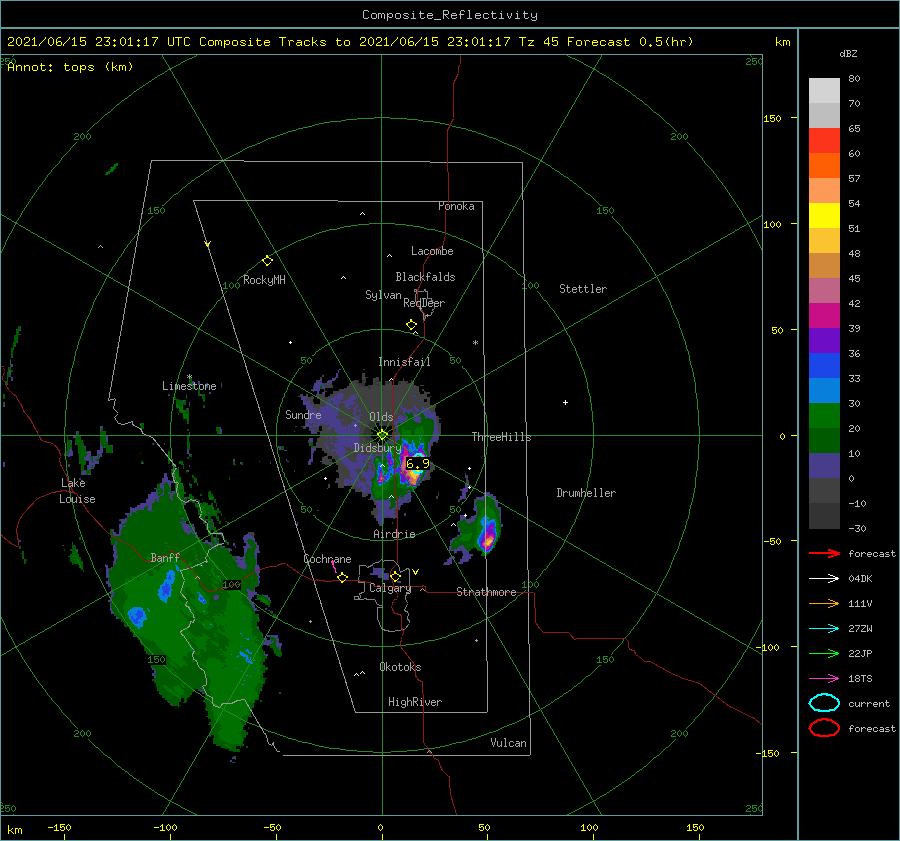
Task: Select the white 04DK arrow legend symbol
Action: point(824,579)
